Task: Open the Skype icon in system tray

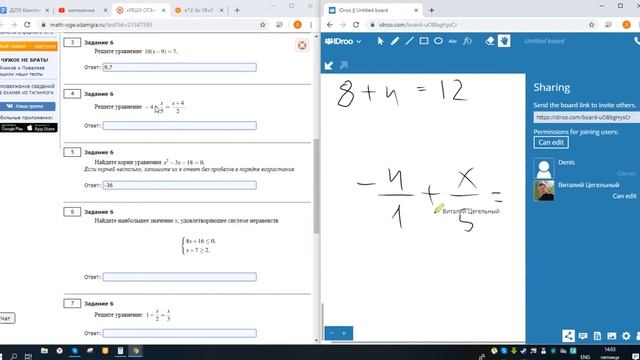Action: pos(504,351)
